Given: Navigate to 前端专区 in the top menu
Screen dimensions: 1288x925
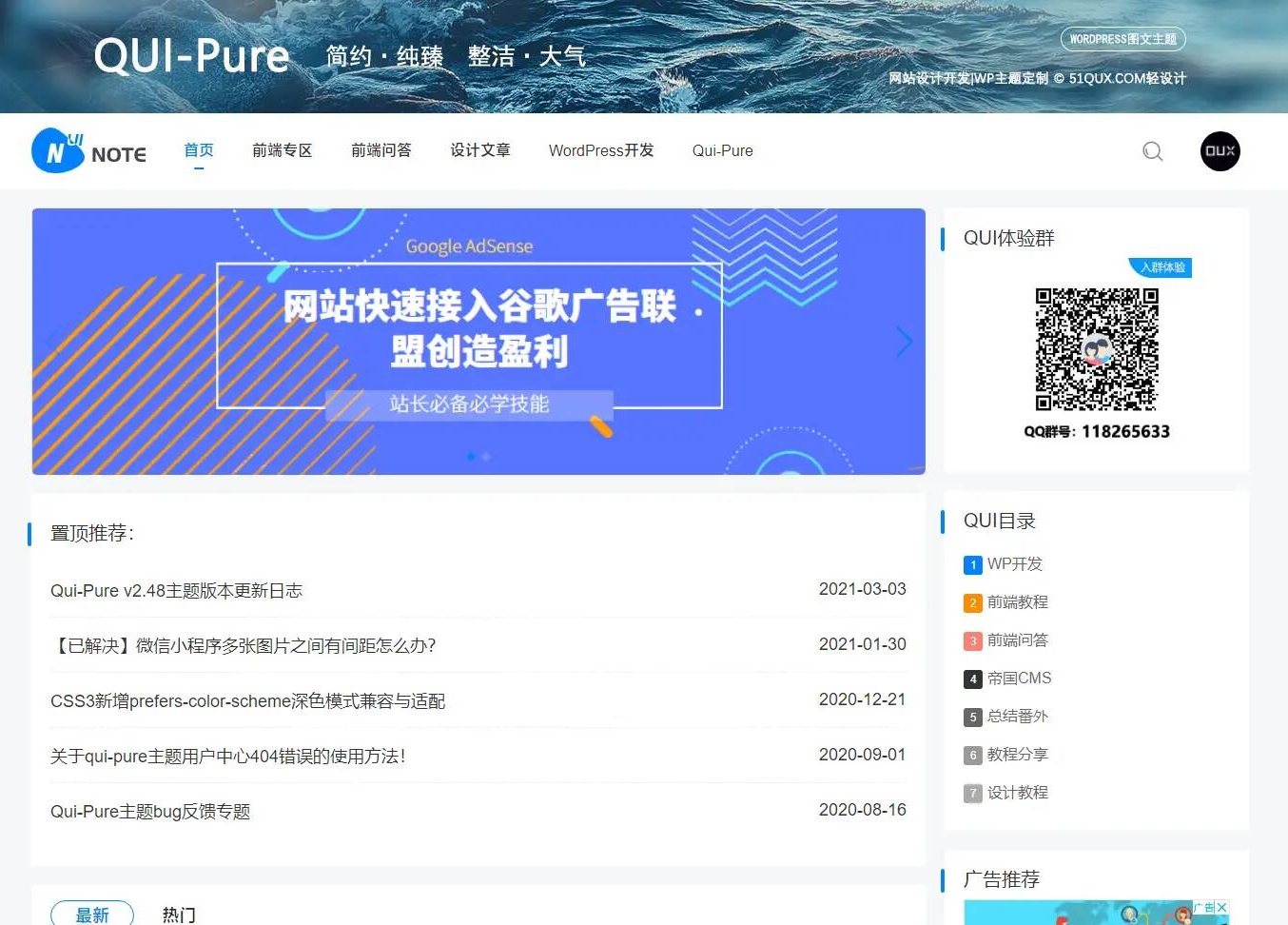Looking at the screenshot, I should tap(282, 150).
